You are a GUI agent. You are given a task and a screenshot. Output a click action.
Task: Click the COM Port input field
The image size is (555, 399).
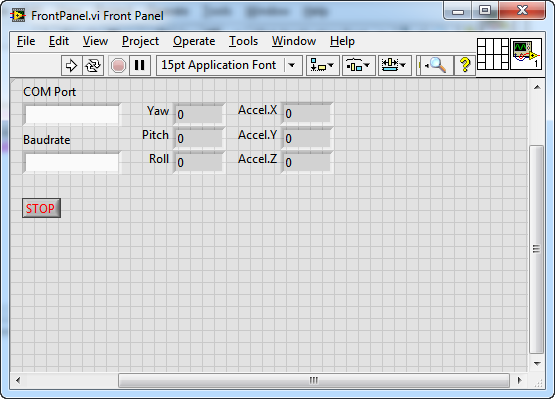pyautogui.click(x=72, y=114)
